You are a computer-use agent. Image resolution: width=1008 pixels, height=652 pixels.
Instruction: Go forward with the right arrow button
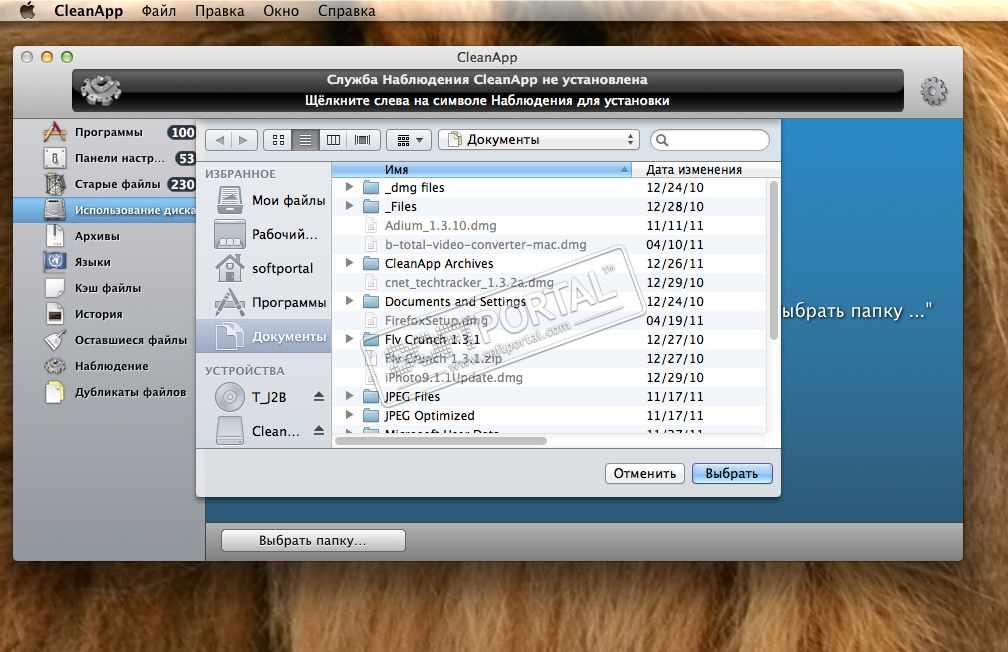244,140
